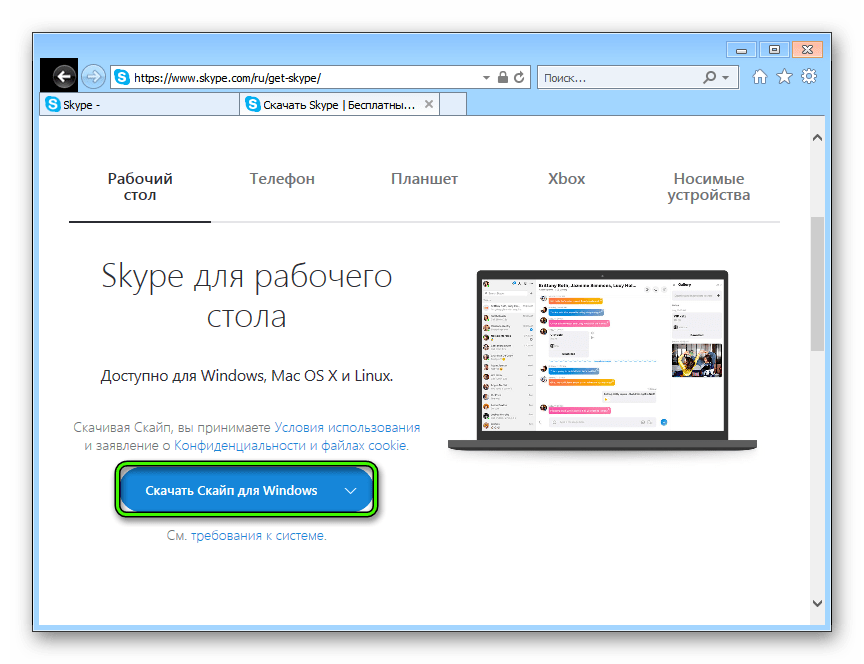The width and height of the screenshot is (864, 664).
Task: Open Условия использования link
Action: click(347, 428)
